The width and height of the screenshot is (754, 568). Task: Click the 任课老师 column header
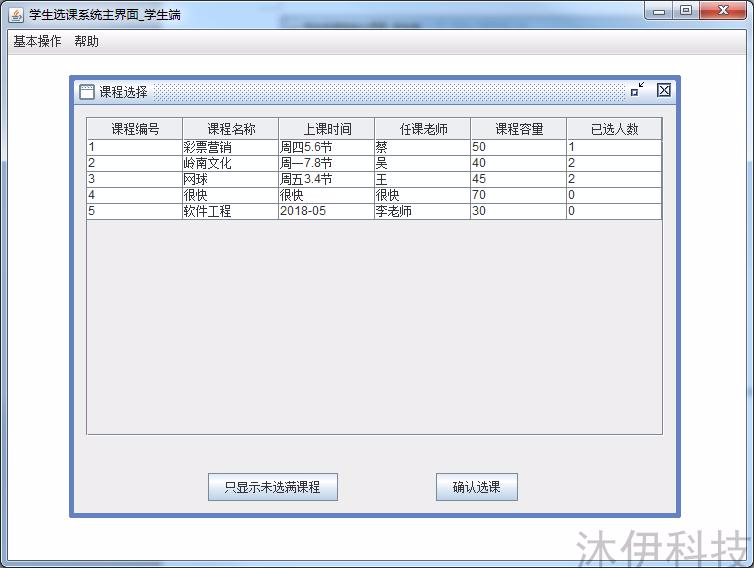point(422,129)
